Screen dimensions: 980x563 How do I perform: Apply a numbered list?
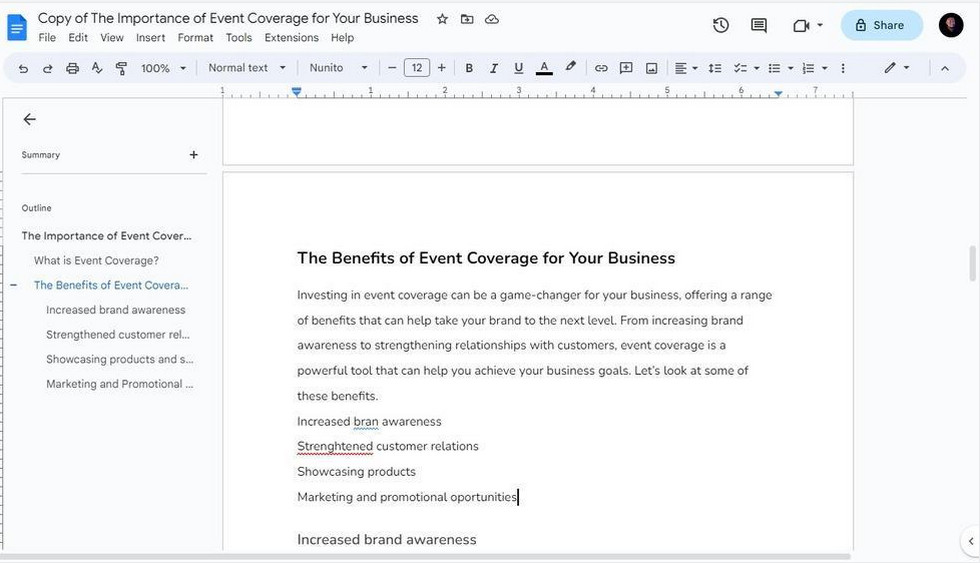(808, 68)
